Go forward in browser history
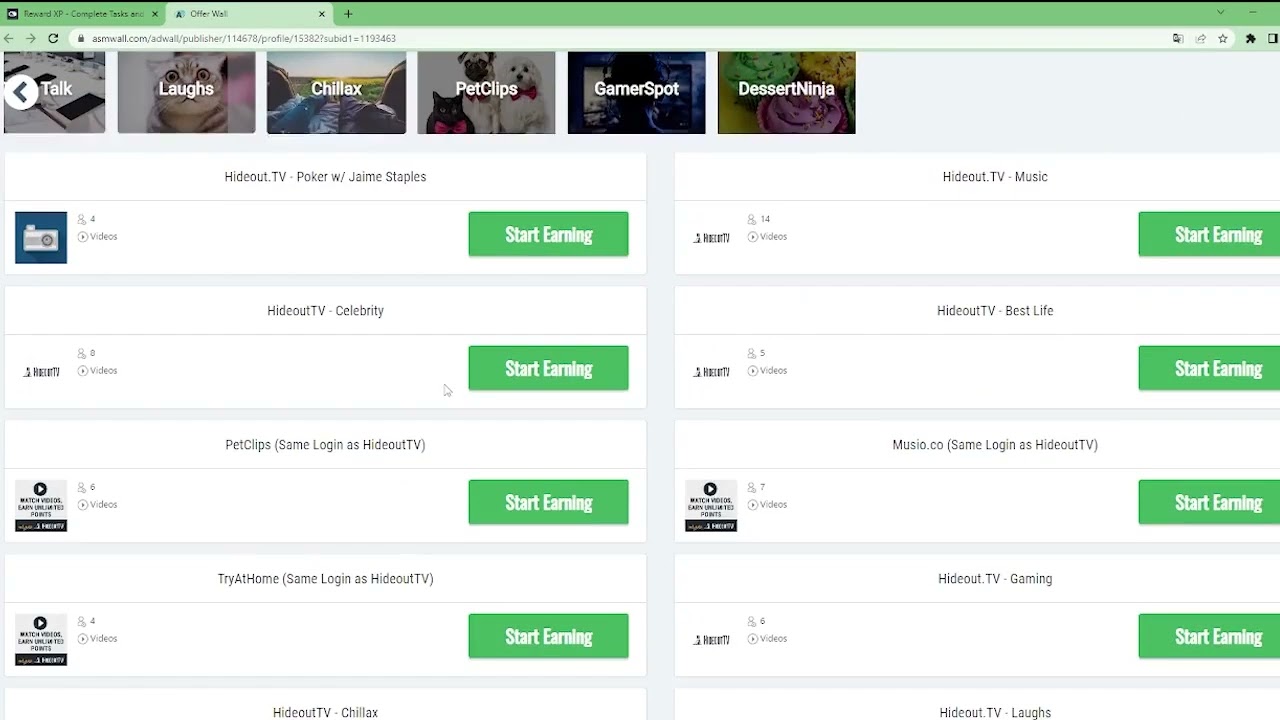Image resolution: width=1280 pixels, height=720 pixels. pos(31,38)
